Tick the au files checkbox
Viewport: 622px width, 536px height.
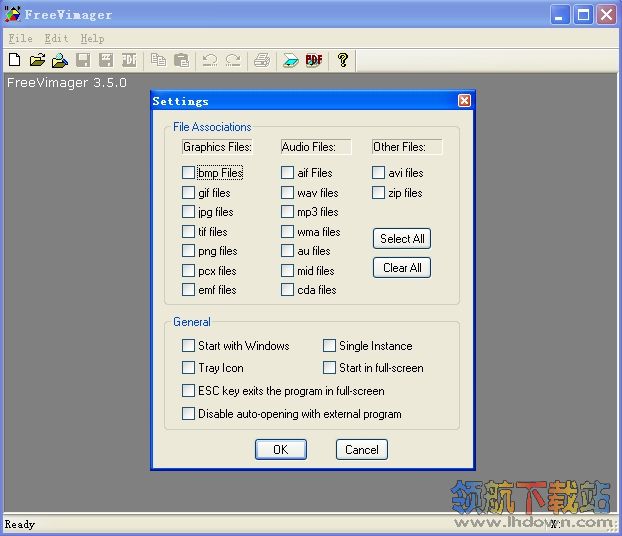point(287,250)
